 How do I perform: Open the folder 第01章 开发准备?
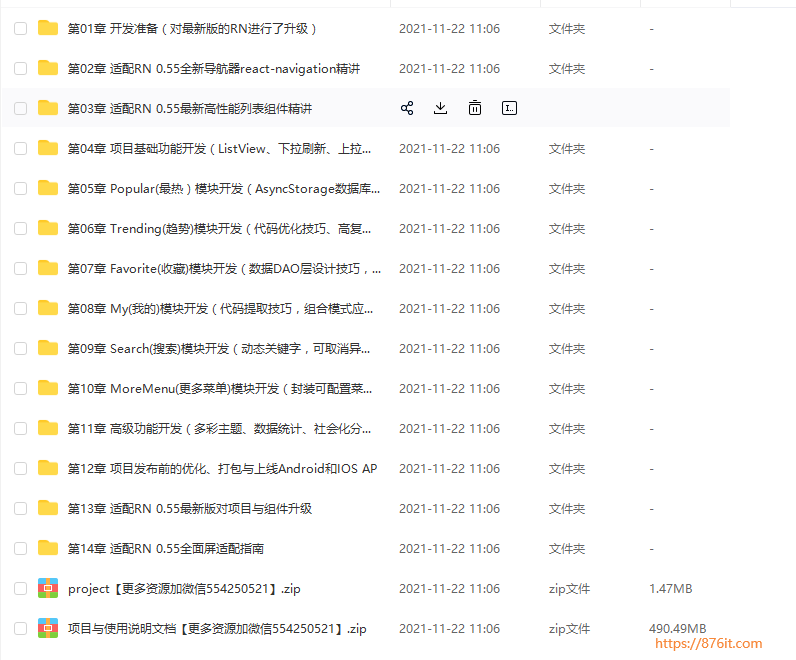(x=192, y=28)
